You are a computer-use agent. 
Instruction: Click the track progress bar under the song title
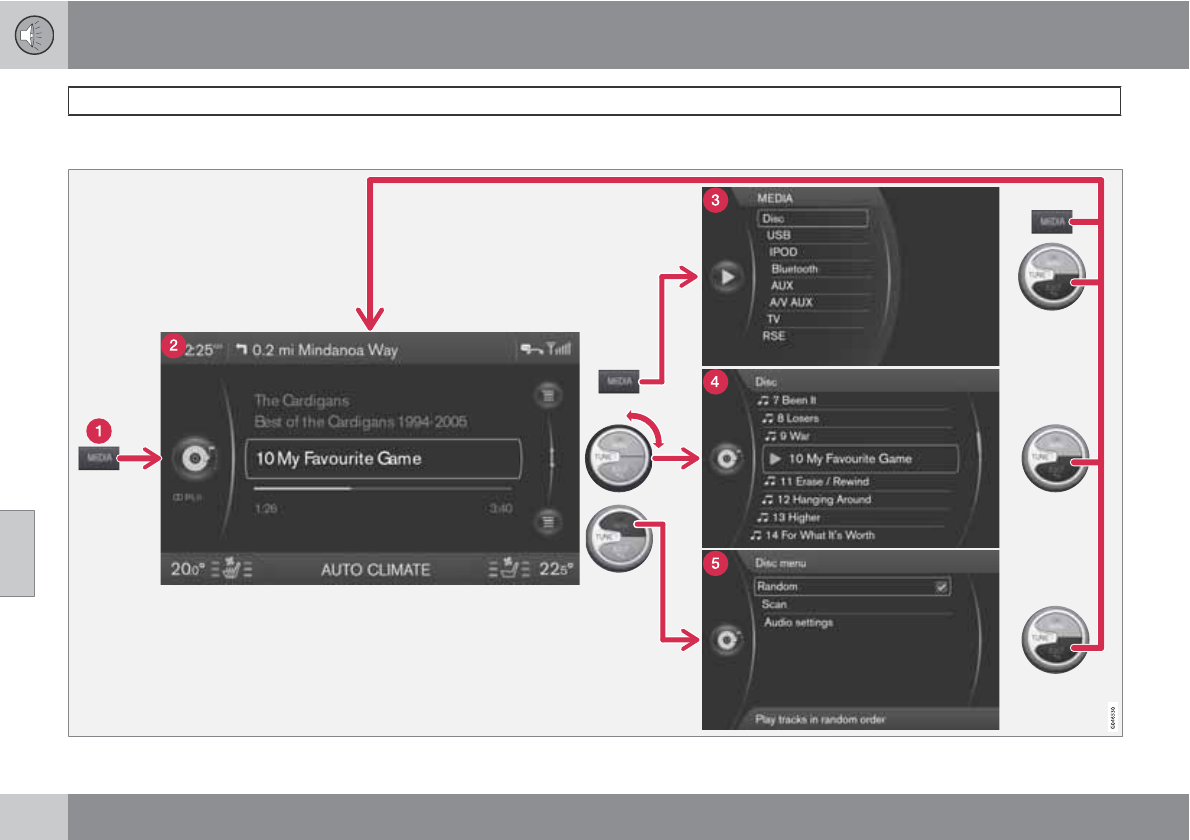382,489
